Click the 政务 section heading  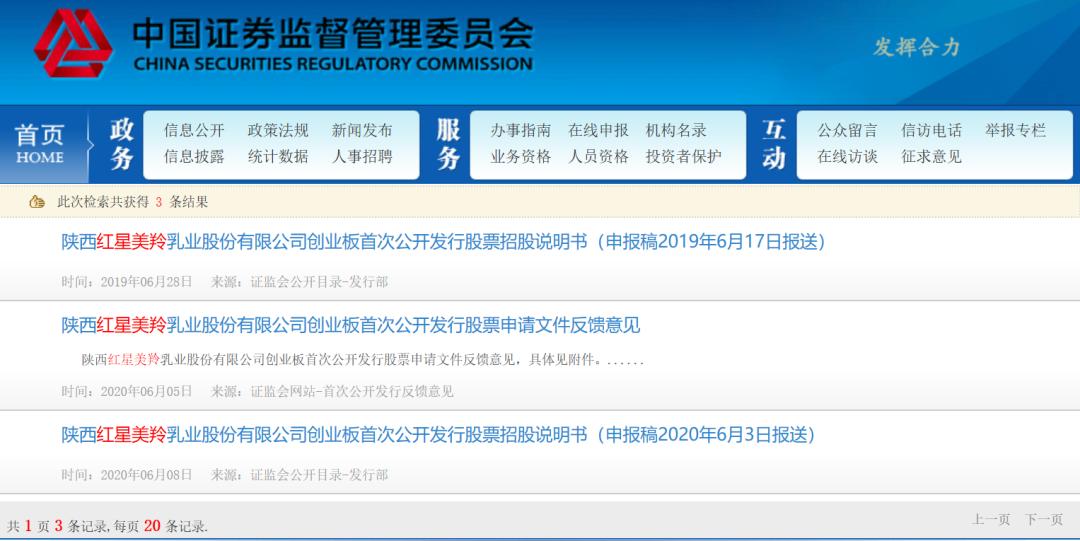coord(121,144)
